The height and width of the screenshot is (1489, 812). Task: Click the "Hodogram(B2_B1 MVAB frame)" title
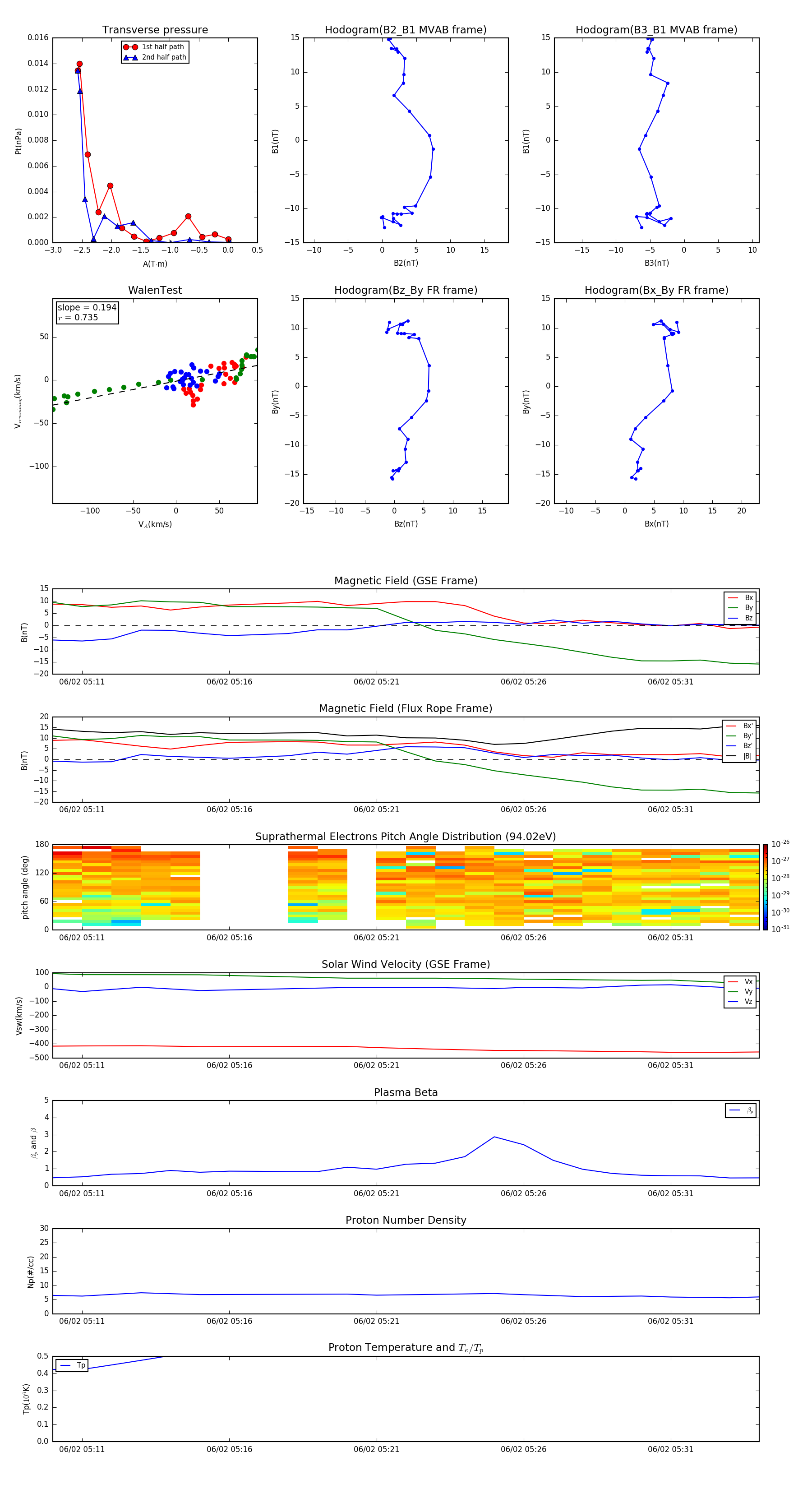406,30
